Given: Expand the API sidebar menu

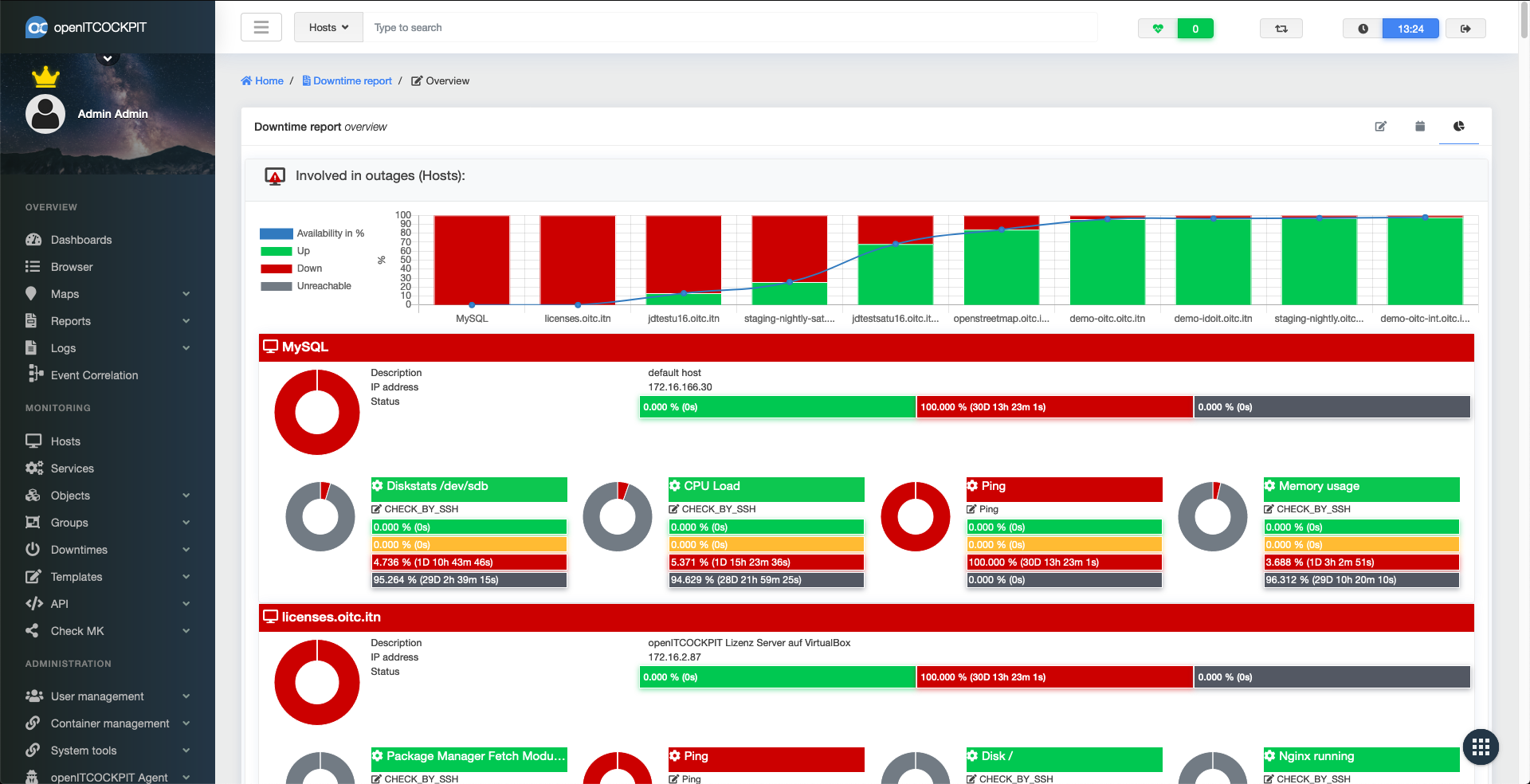Looking at the screenshot, I should click(x=108, y=604).
